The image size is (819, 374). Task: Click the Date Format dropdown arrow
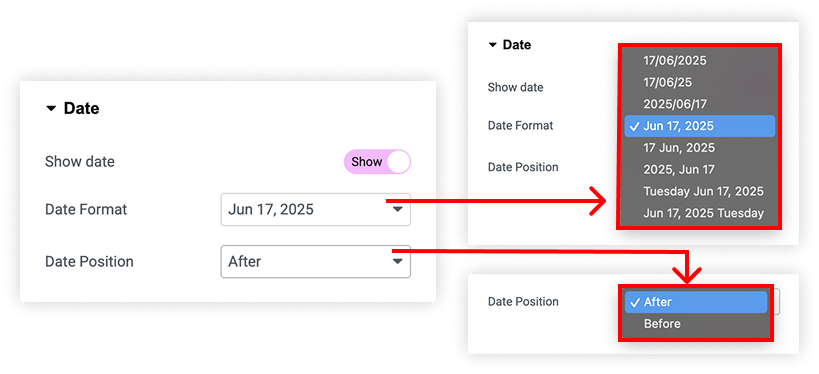coord(397,209)
